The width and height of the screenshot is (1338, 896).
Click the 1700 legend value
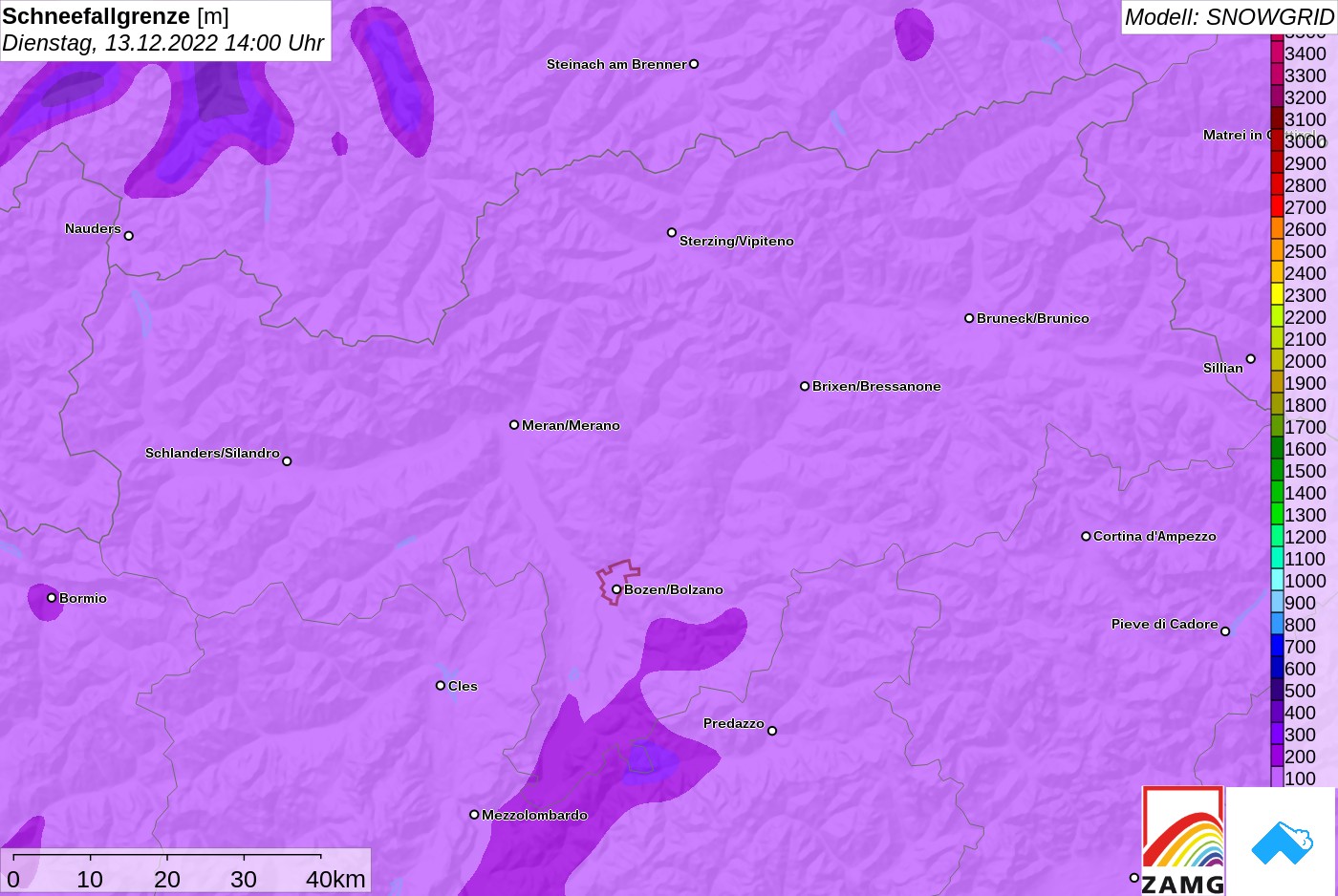(x=1306, y=427)
